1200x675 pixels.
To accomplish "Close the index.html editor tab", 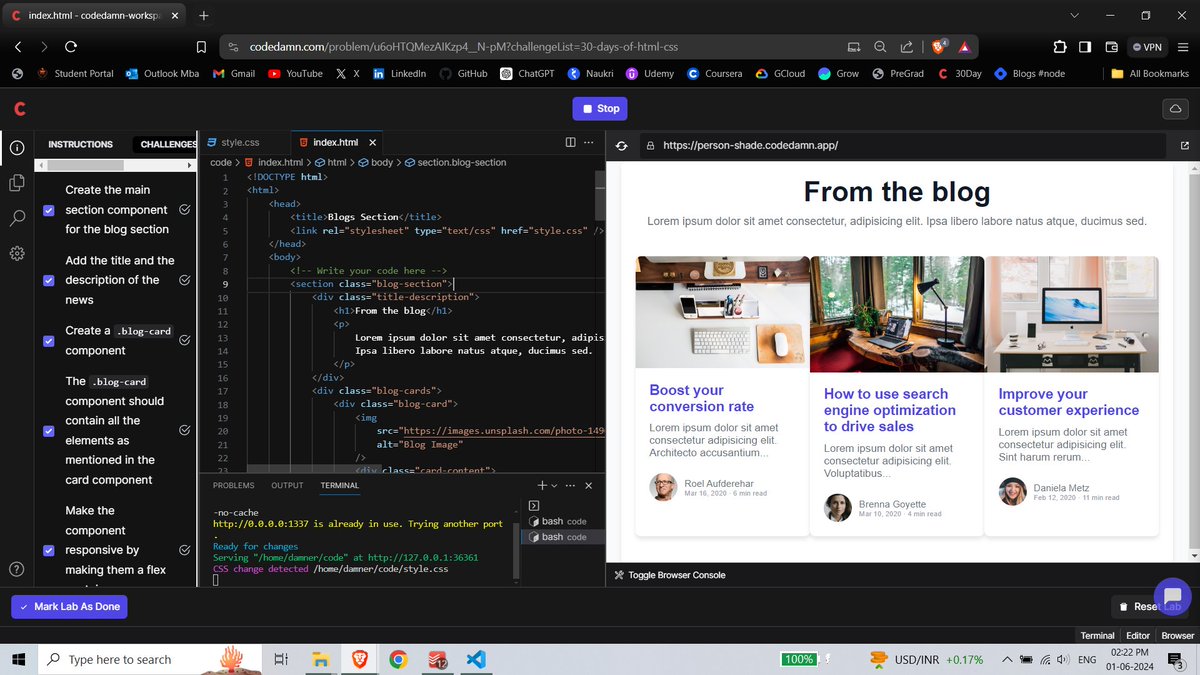I will 373,143.
